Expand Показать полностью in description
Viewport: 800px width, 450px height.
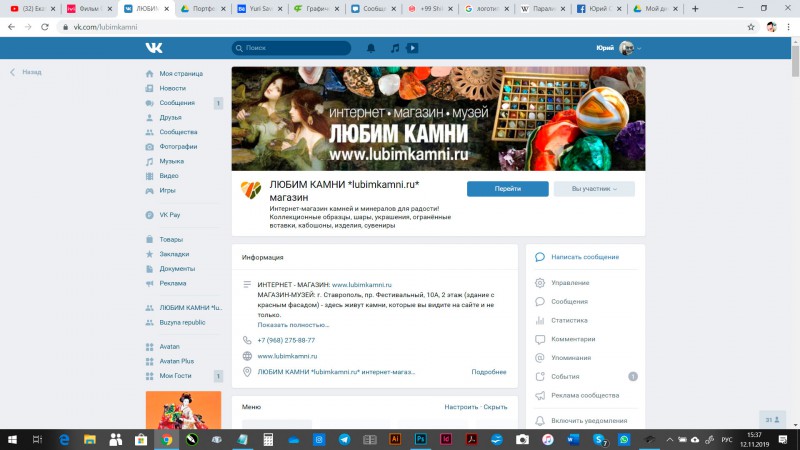(x=293, y=325)
